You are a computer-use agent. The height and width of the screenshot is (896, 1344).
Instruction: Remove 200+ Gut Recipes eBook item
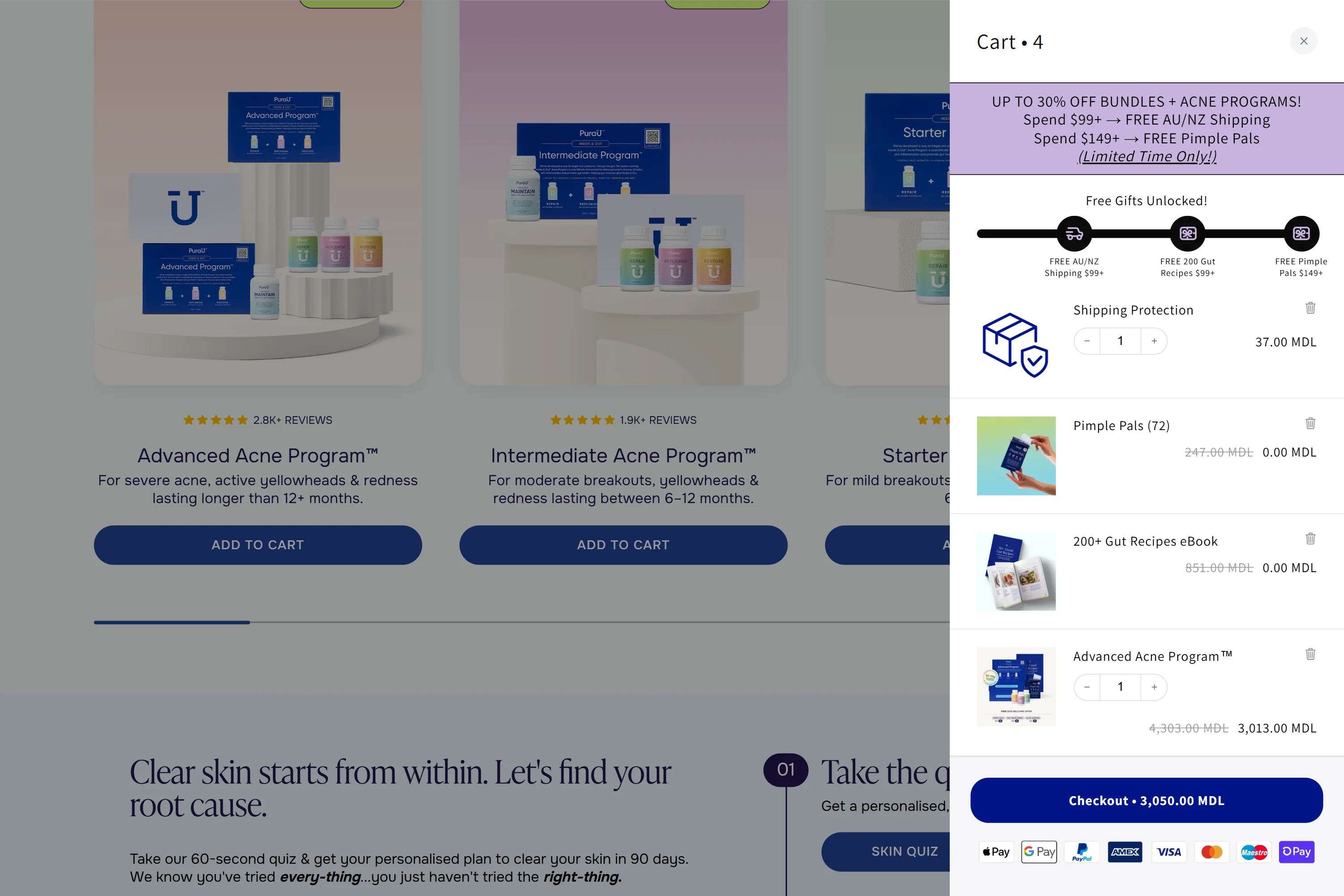1310,539
